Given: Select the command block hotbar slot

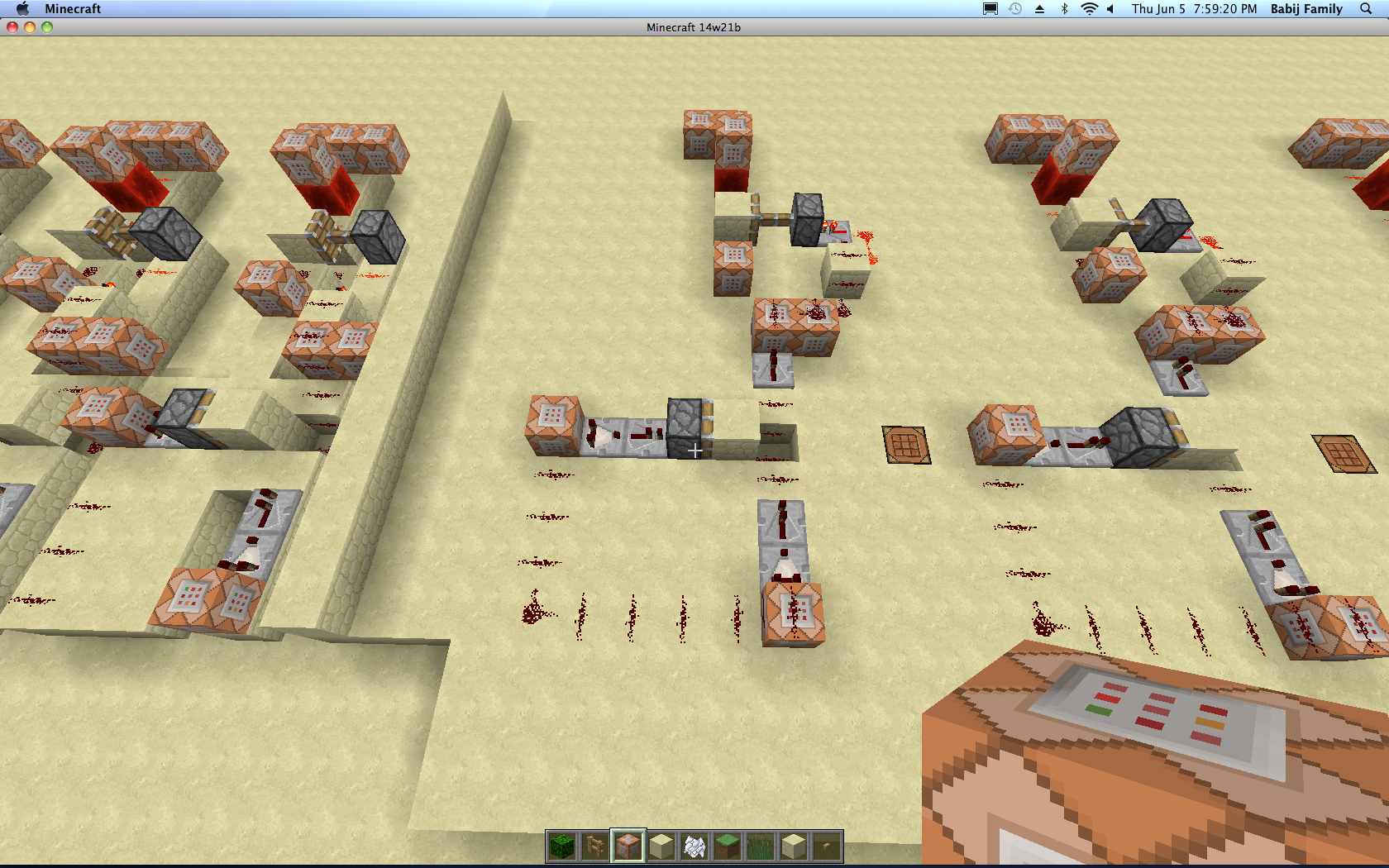Looking at the screenshot, I should (628, 847).
